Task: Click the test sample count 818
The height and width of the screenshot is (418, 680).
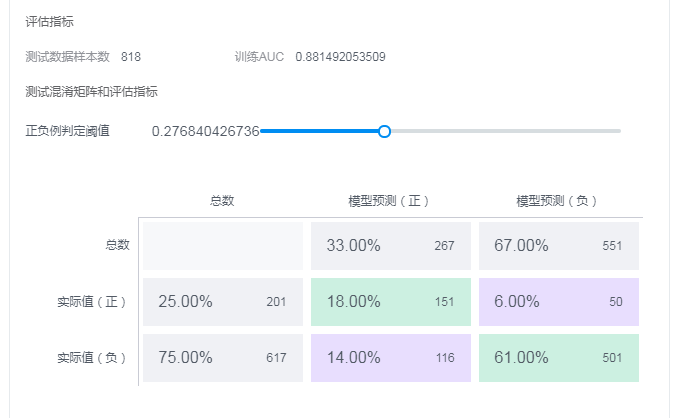Action: 131,57
